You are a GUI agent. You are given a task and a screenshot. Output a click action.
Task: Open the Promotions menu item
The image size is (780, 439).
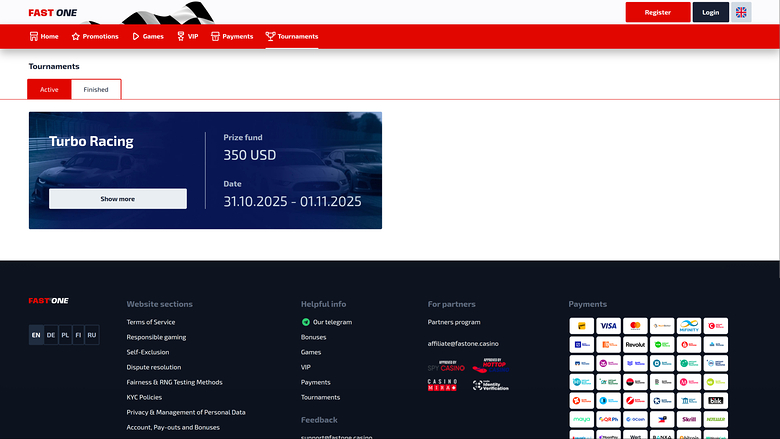coord(95,36)
